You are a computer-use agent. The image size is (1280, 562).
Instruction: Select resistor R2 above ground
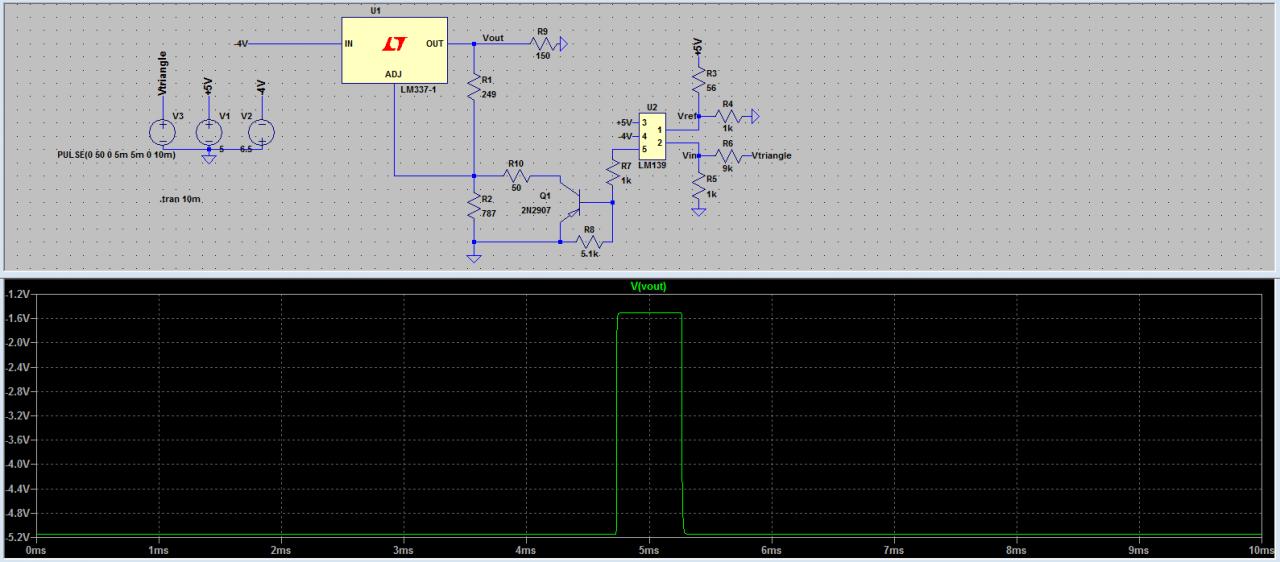click(x=474, y=207)
